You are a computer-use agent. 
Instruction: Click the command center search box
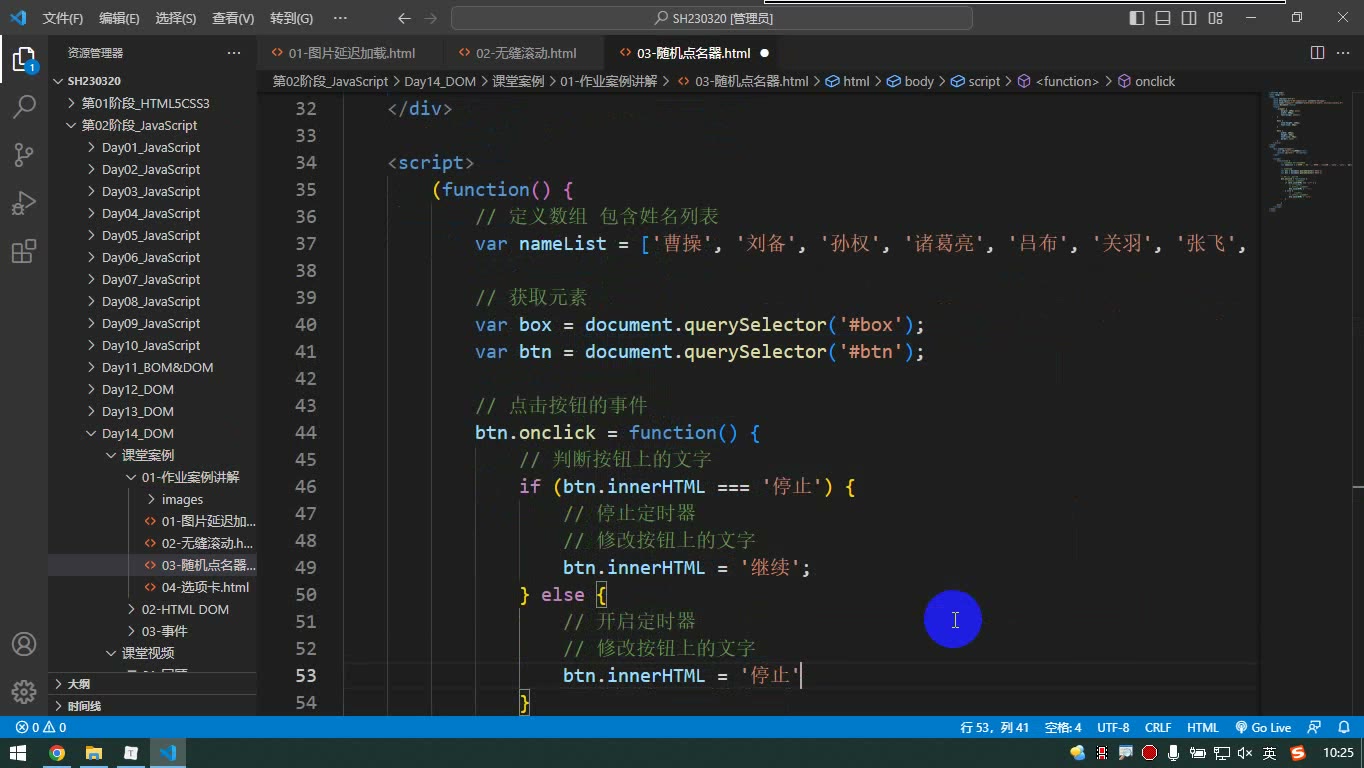pos(712,18)
